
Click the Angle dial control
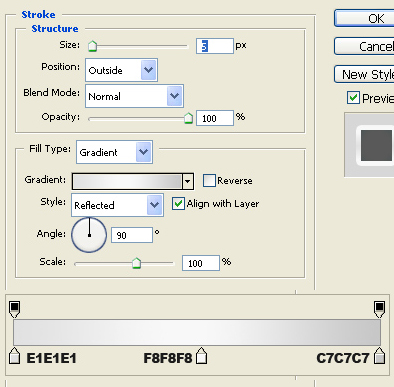coord(89,235)
